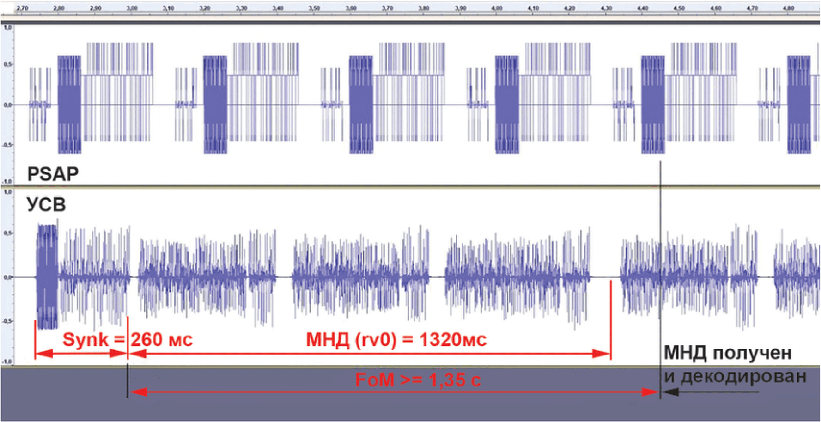Click the solid sync burst starting the УСВ track
821x422 pixels.
tap(46, 276)
